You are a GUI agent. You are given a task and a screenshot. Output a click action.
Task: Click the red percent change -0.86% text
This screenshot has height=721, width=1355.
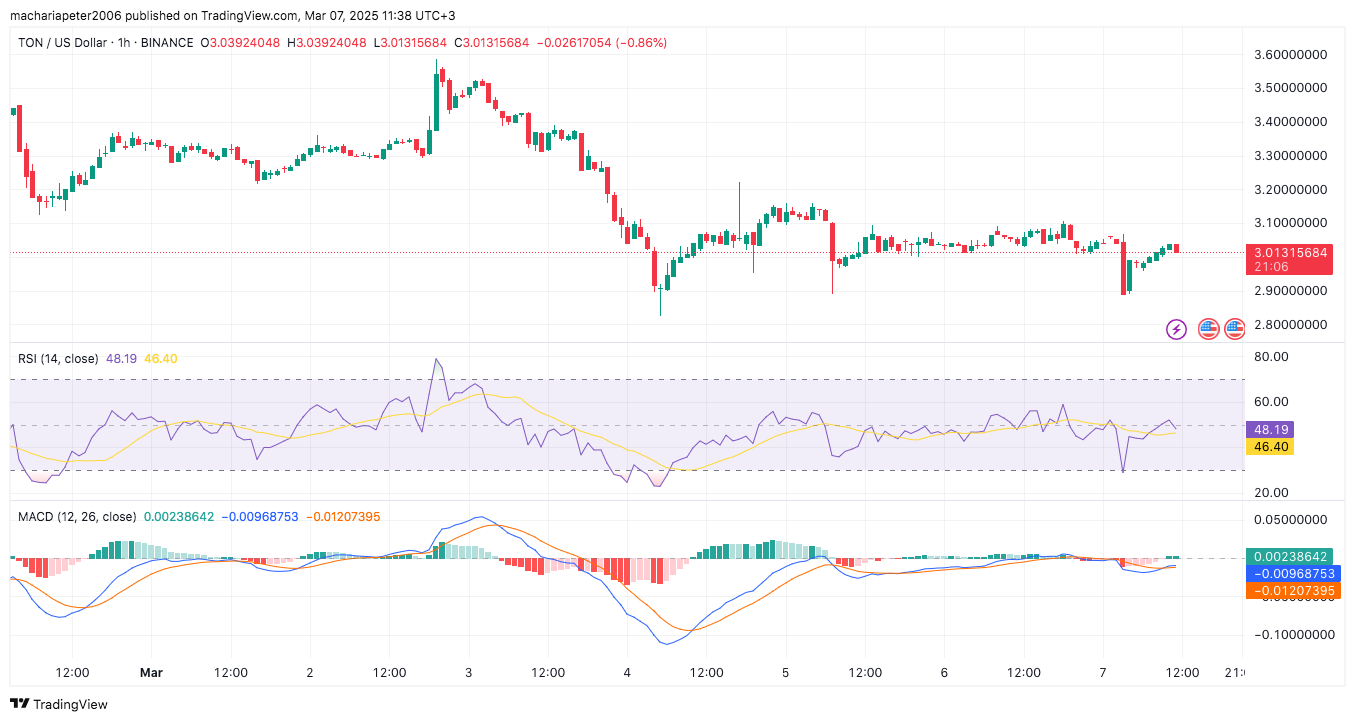tap(640, 43)
